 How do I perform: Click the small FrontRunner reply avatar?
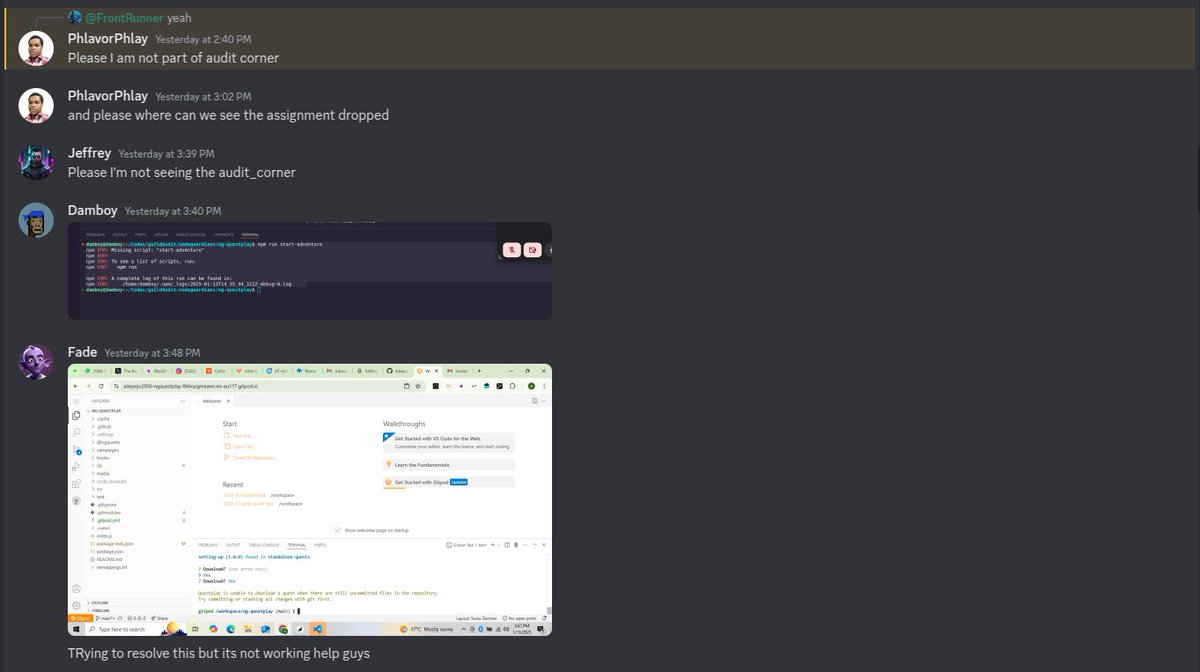(x=75, y=18)
